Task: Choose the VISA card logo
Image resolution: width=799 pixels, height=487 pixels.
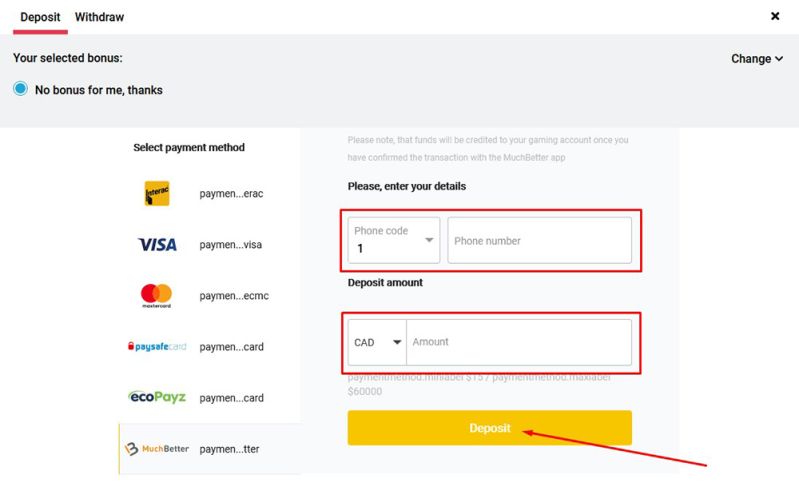Action: 157,244
